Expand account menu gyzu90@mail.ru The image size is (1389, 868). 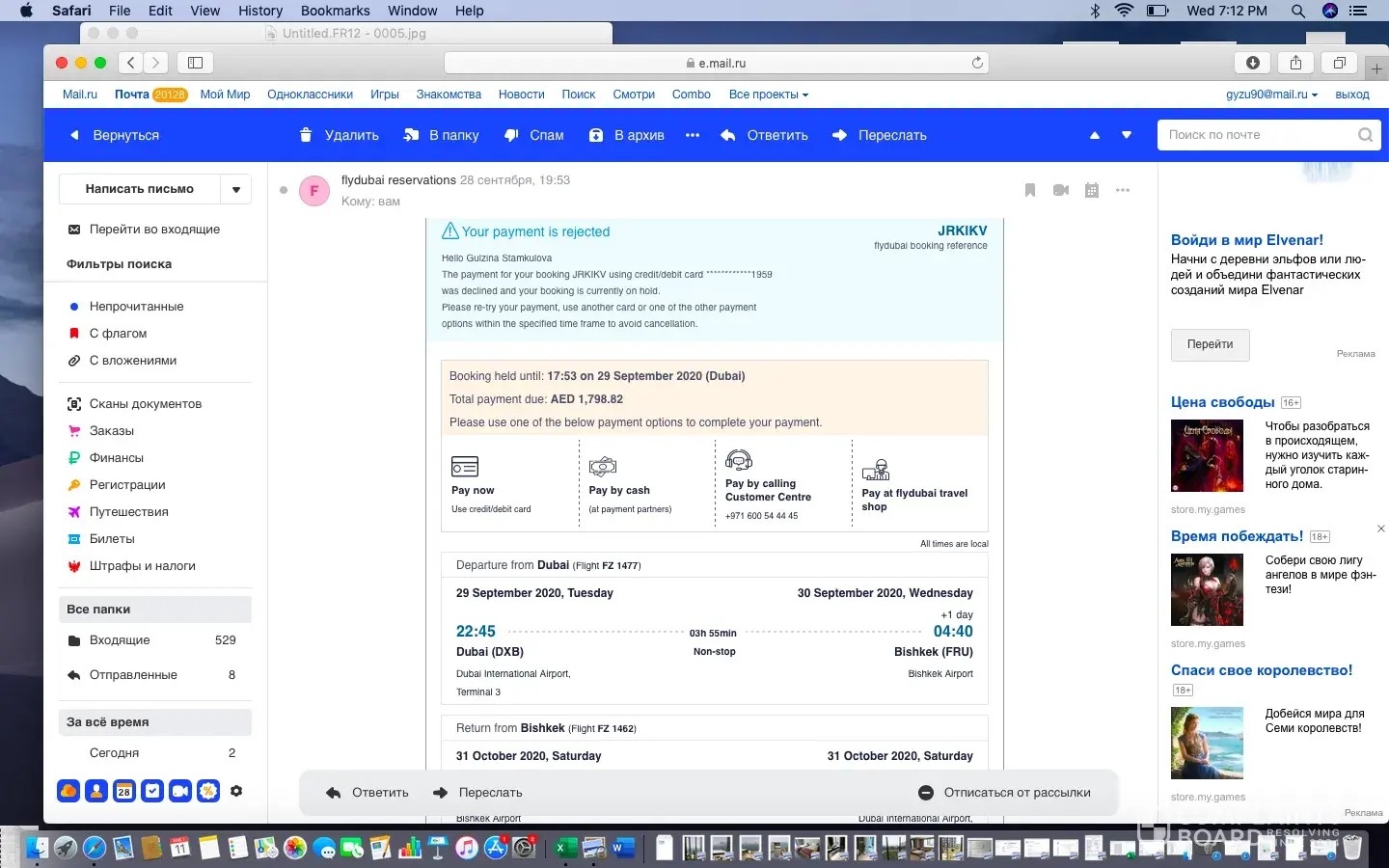click(x=1271, y=95)
